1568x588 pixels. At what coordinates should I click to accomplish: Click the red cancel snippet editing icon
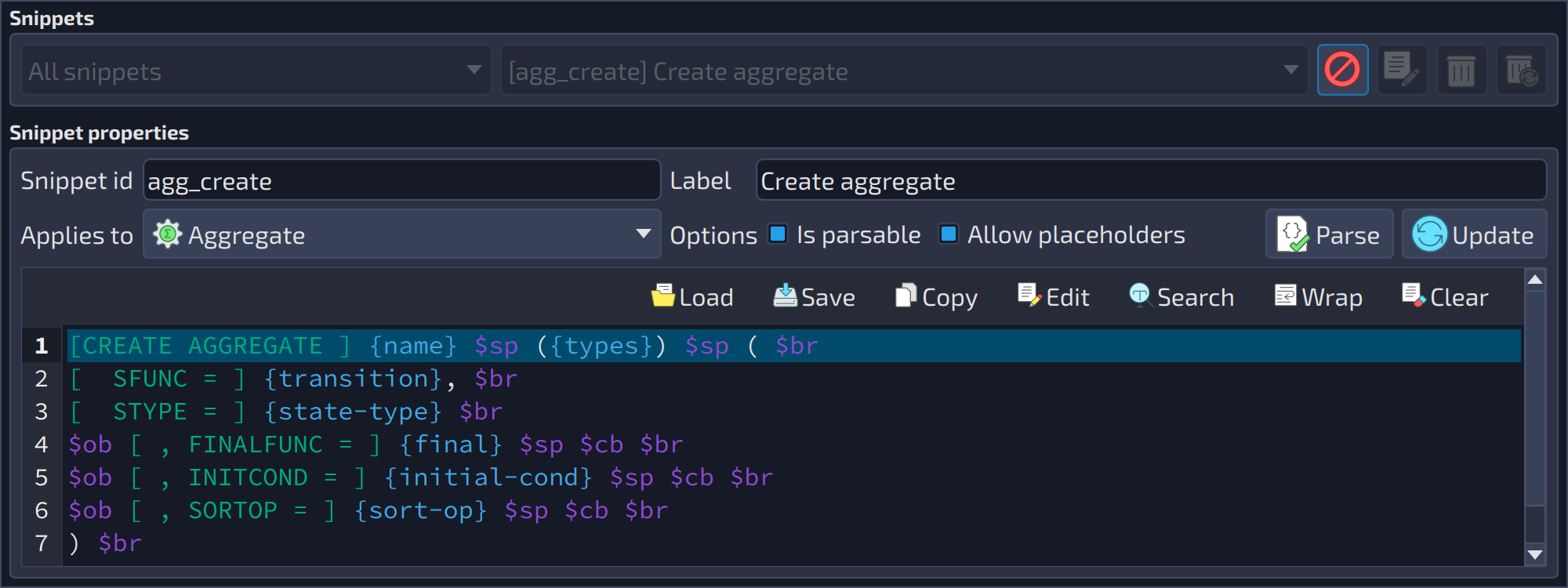[x=1342, y=70]
